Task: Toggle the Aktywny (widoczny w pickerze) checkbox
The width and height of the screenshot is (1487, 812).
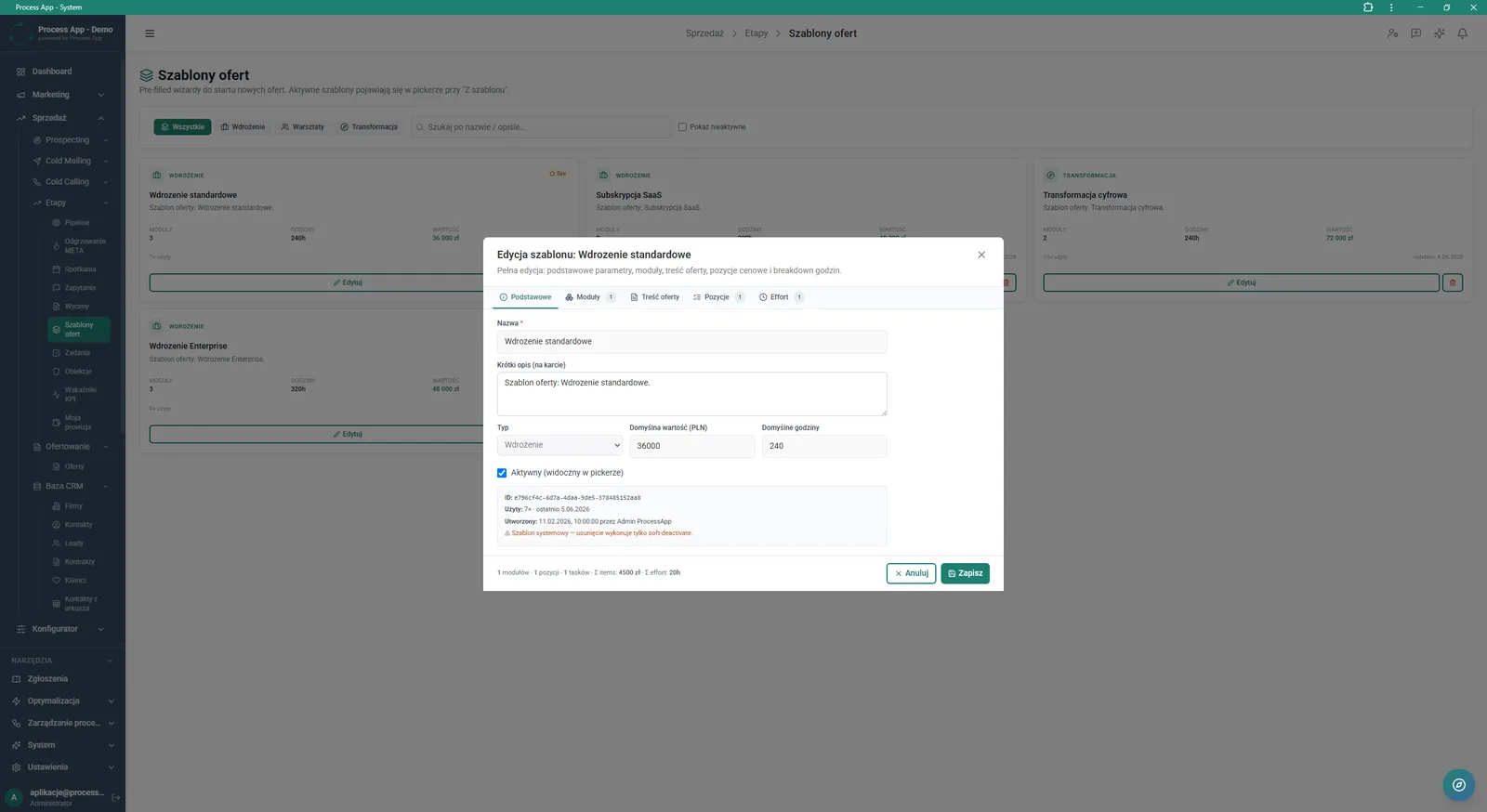Action: click(502, 473)
